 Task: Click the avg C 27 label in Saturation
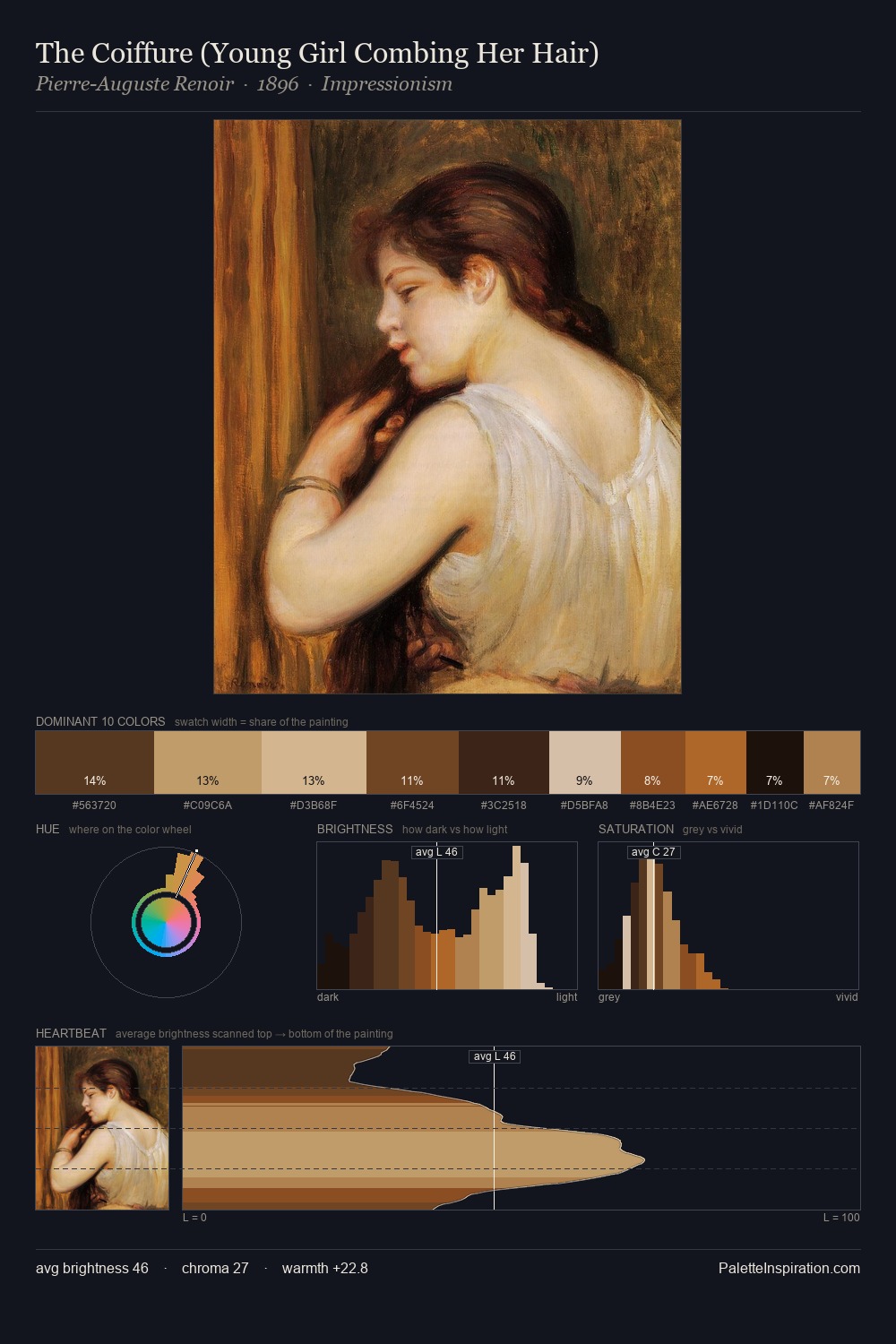(x=653, y=852)
